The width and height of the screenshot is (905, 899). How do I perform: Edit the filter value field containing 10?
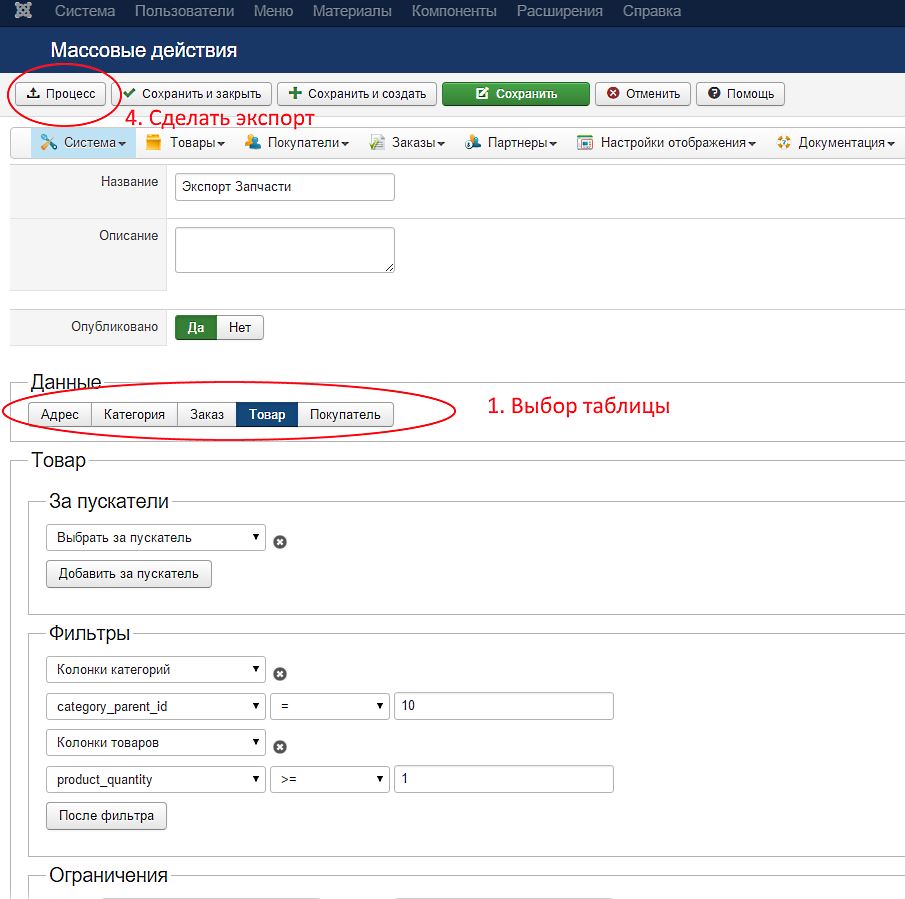click(503, 706)
